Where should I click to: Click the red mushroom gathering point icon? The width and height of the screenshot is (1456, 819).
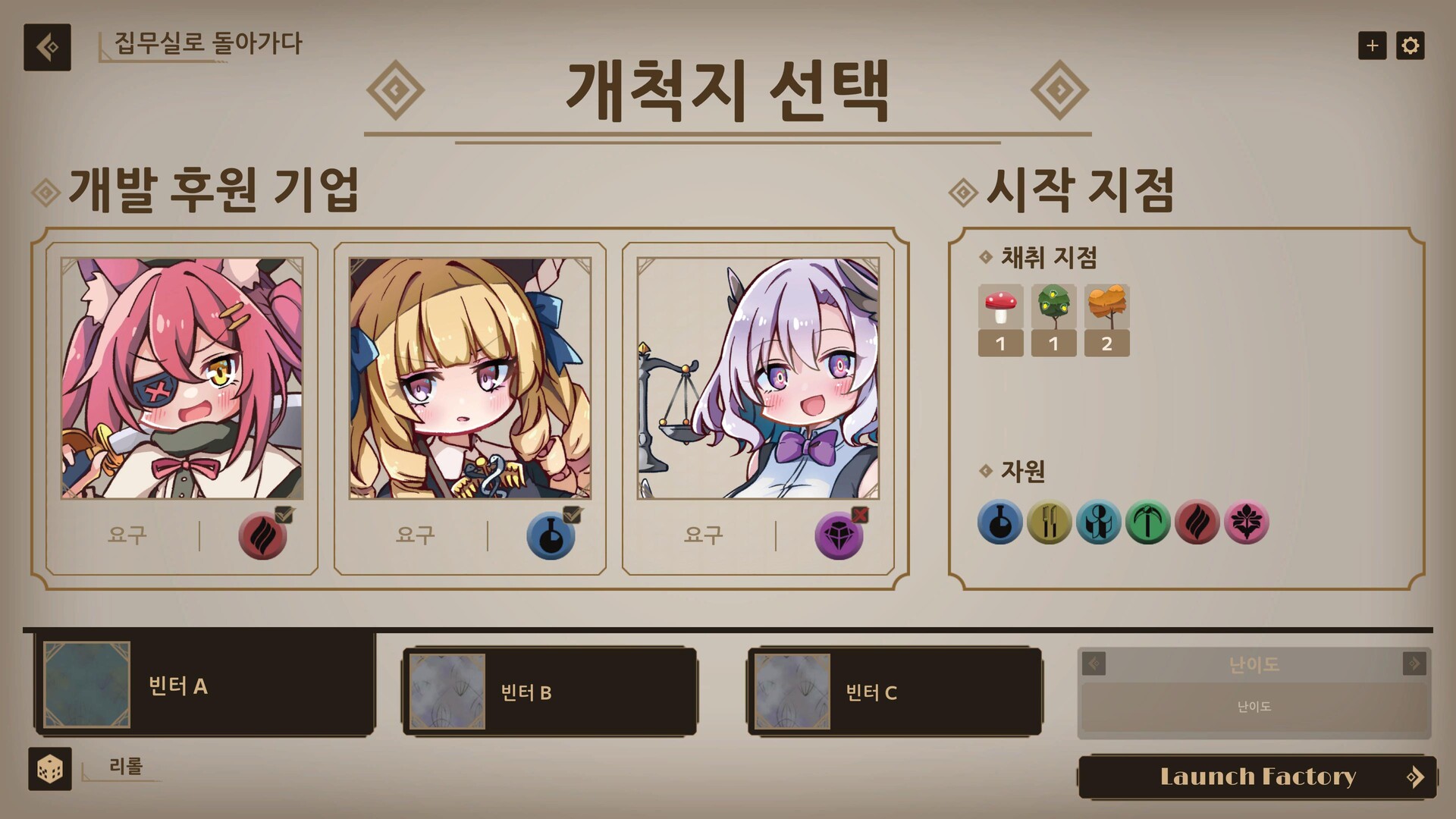(1000, 307)
